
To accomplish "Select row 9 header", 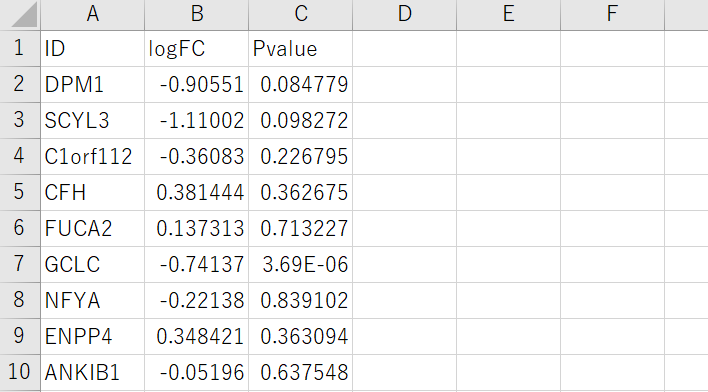I will [20, 336].
